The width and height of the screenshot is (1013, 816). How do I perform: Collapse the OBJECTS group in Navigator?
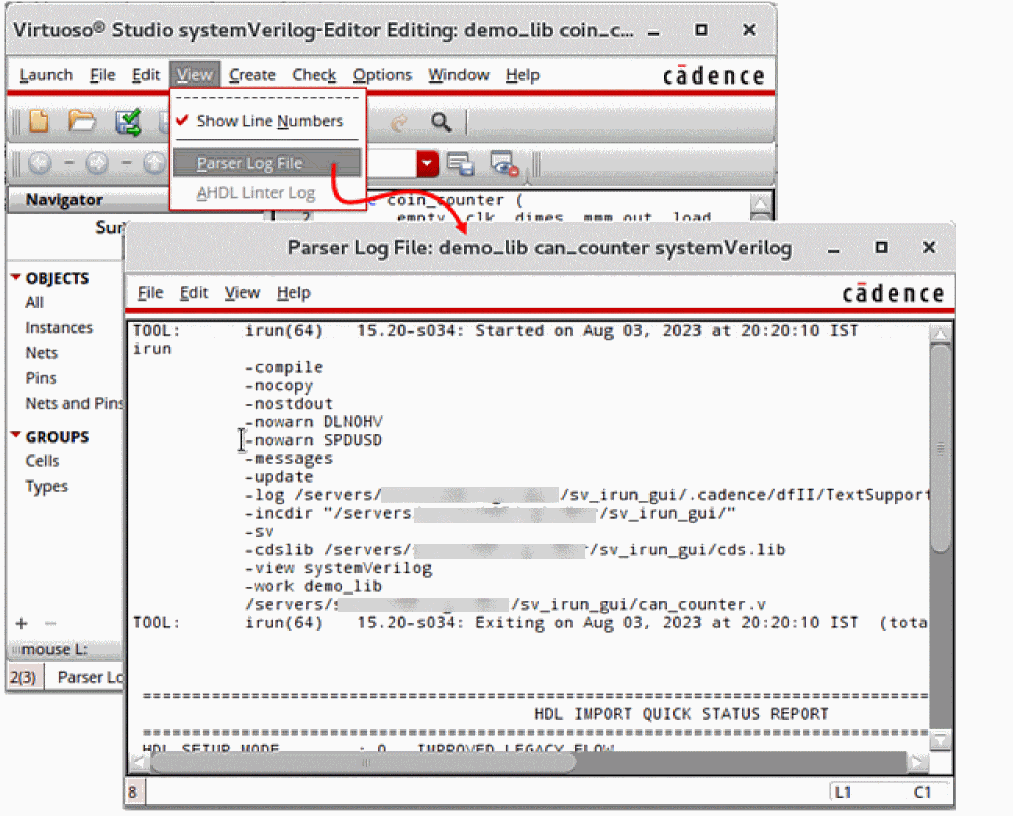tap(16, 277)
